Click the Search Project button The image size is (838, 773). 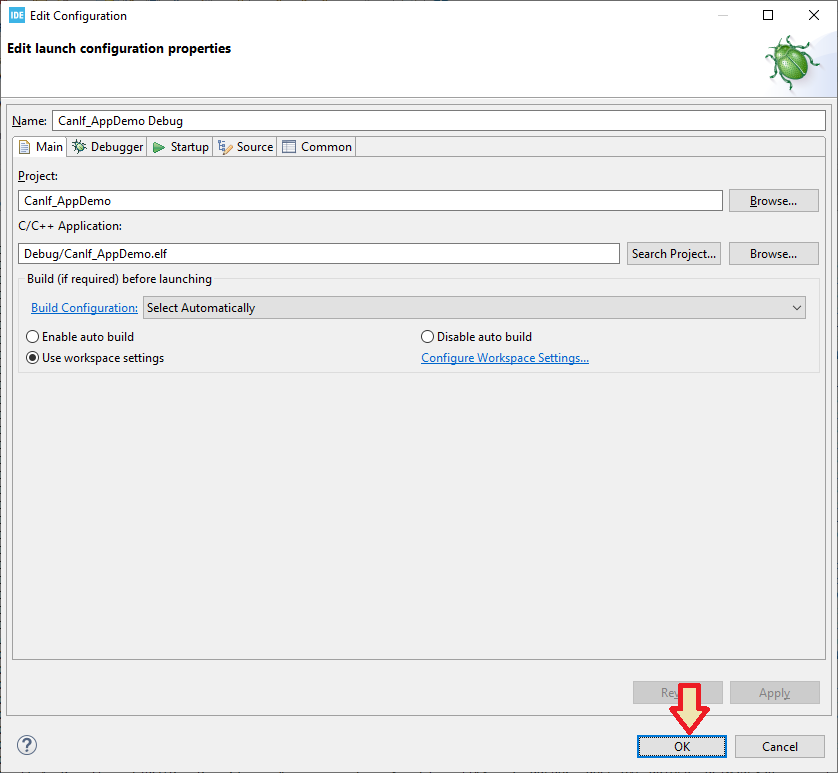(673, 253)
